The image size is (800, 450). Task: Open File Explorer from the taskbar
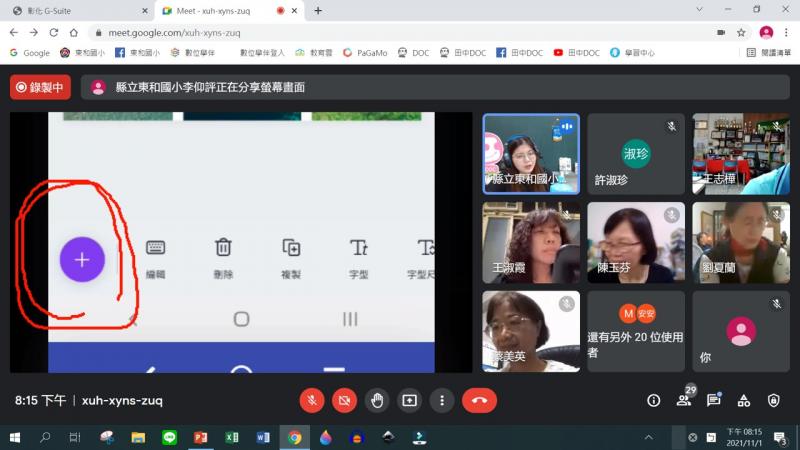point(138,437)
